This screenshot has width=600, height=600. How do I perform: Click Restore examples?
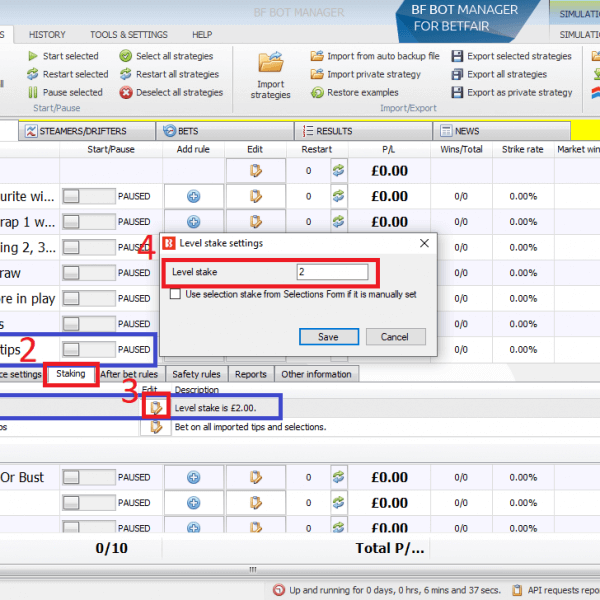click(355, 92)
